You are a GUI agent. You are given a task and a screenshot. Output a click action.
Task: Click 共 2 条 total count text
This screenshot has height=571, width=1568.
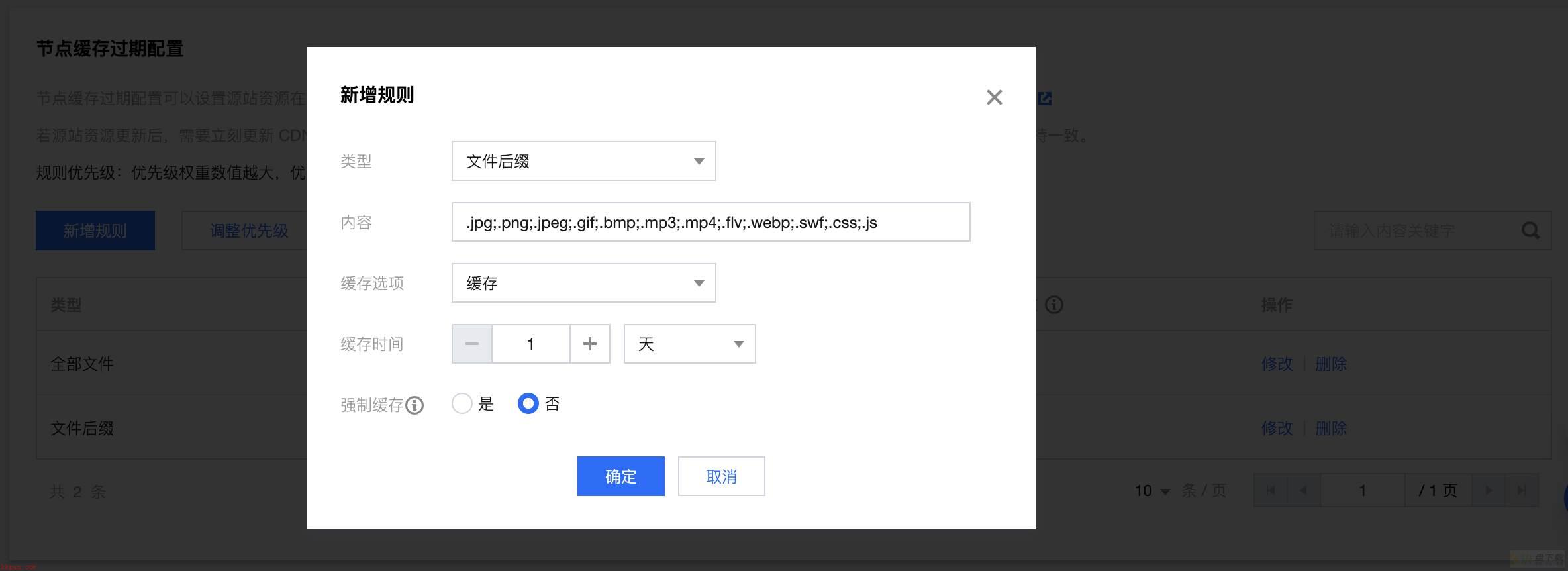(77, 492)
